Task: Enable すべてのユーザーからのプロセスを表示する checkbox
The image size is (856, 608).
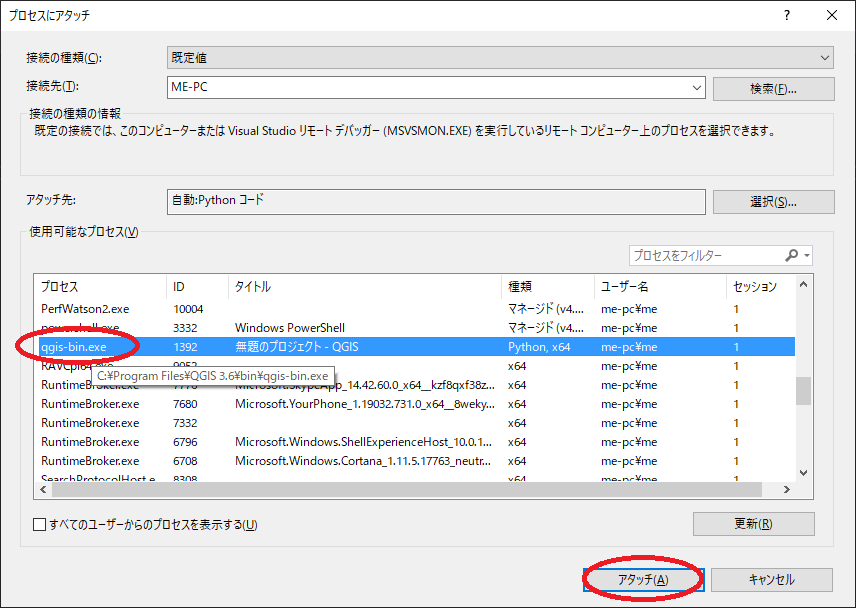Action: point(39,524)
